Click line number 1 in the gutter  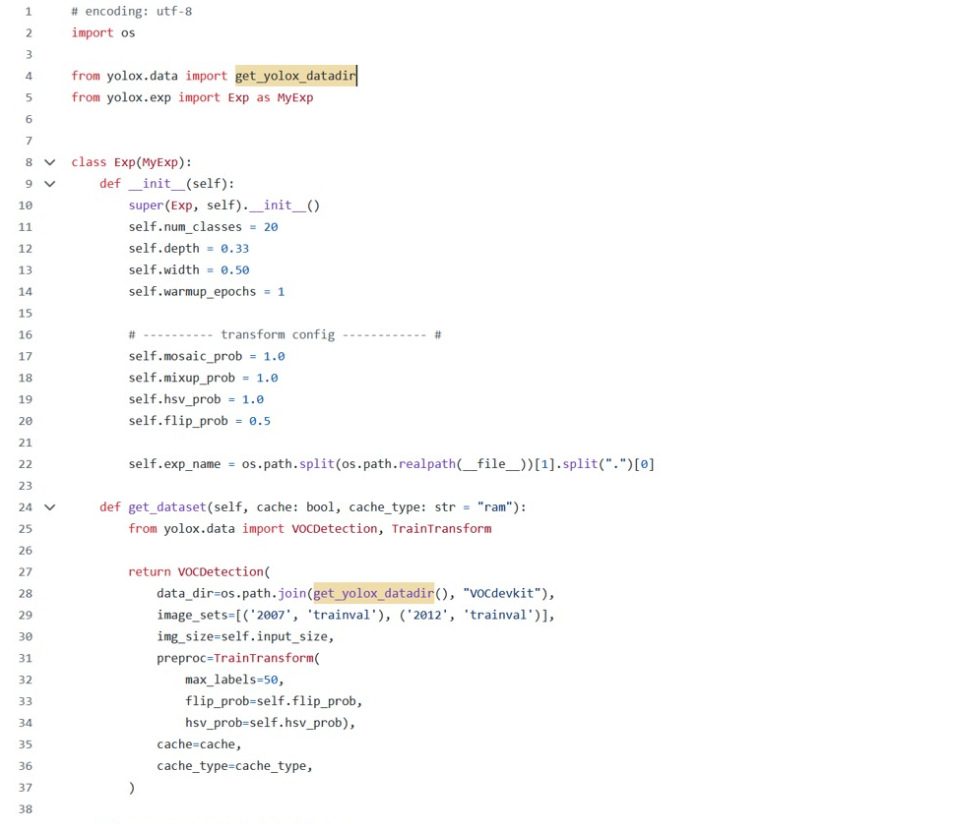[28, 11]
